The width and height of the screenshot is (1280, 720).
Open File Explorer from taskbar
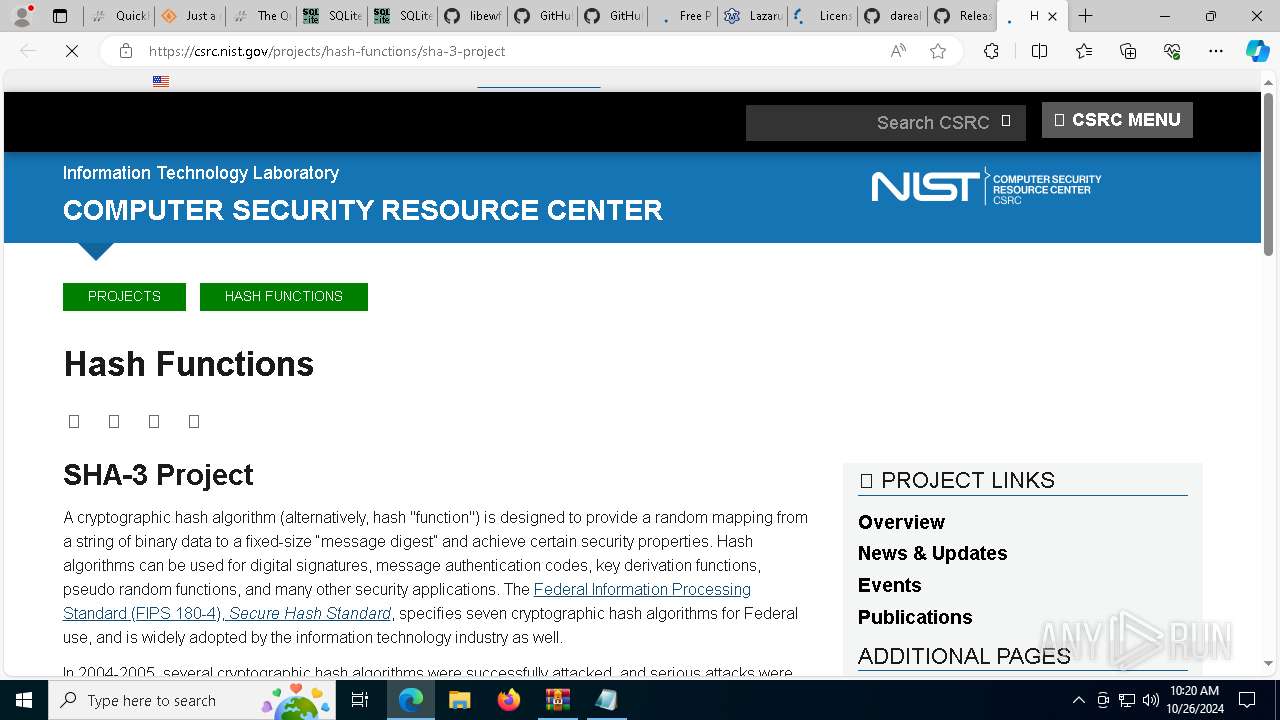point(459,700)
